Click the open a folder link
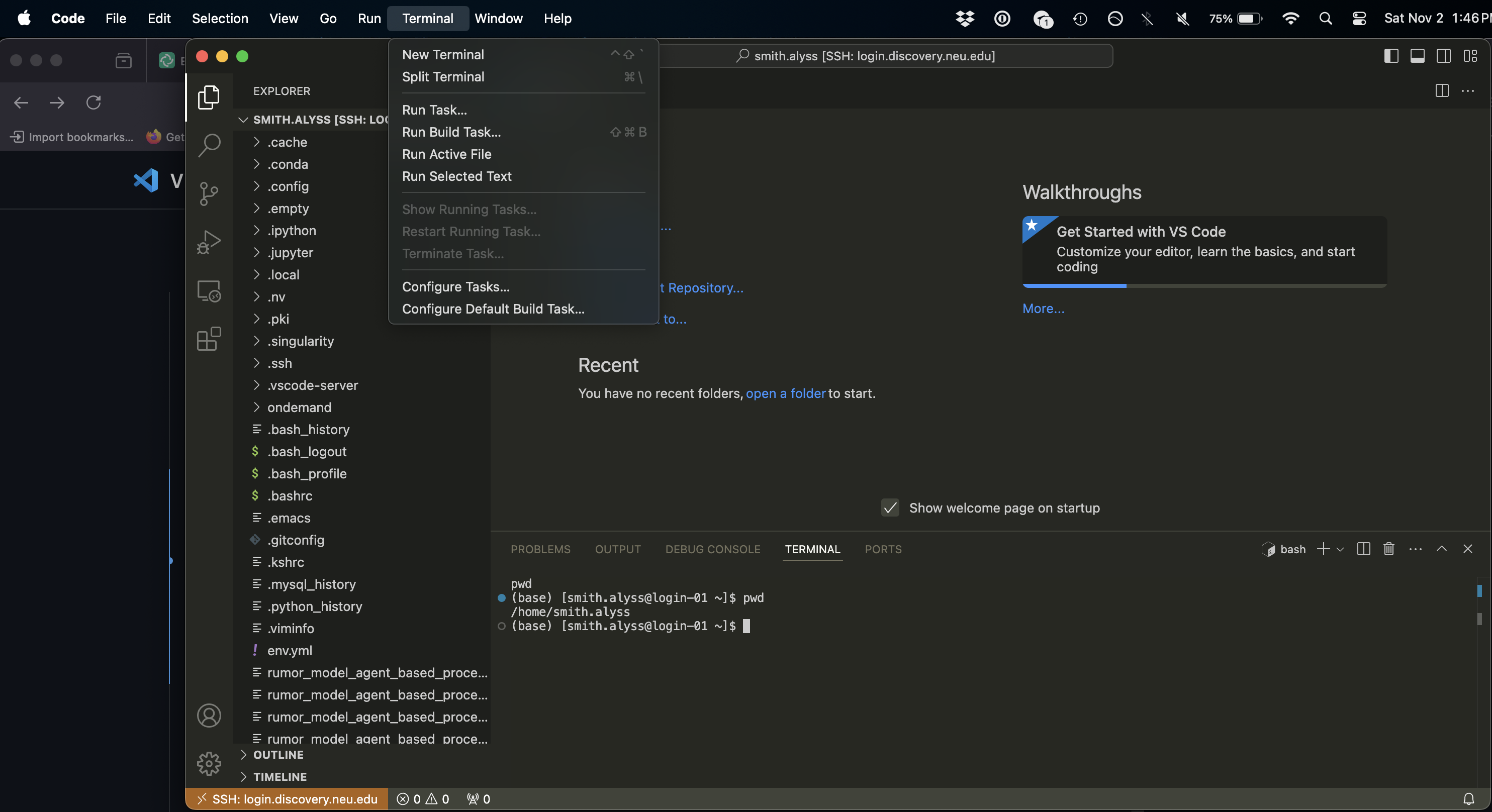This screenshot has width=1492, height=812. coord(785,393)
